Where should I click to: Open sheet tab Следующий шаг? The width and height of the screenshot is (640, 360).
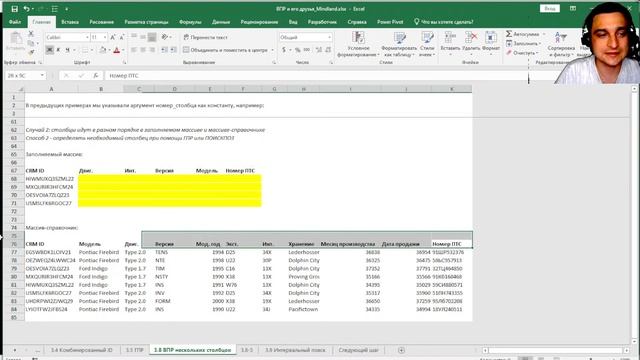click(x=359, y=350)
